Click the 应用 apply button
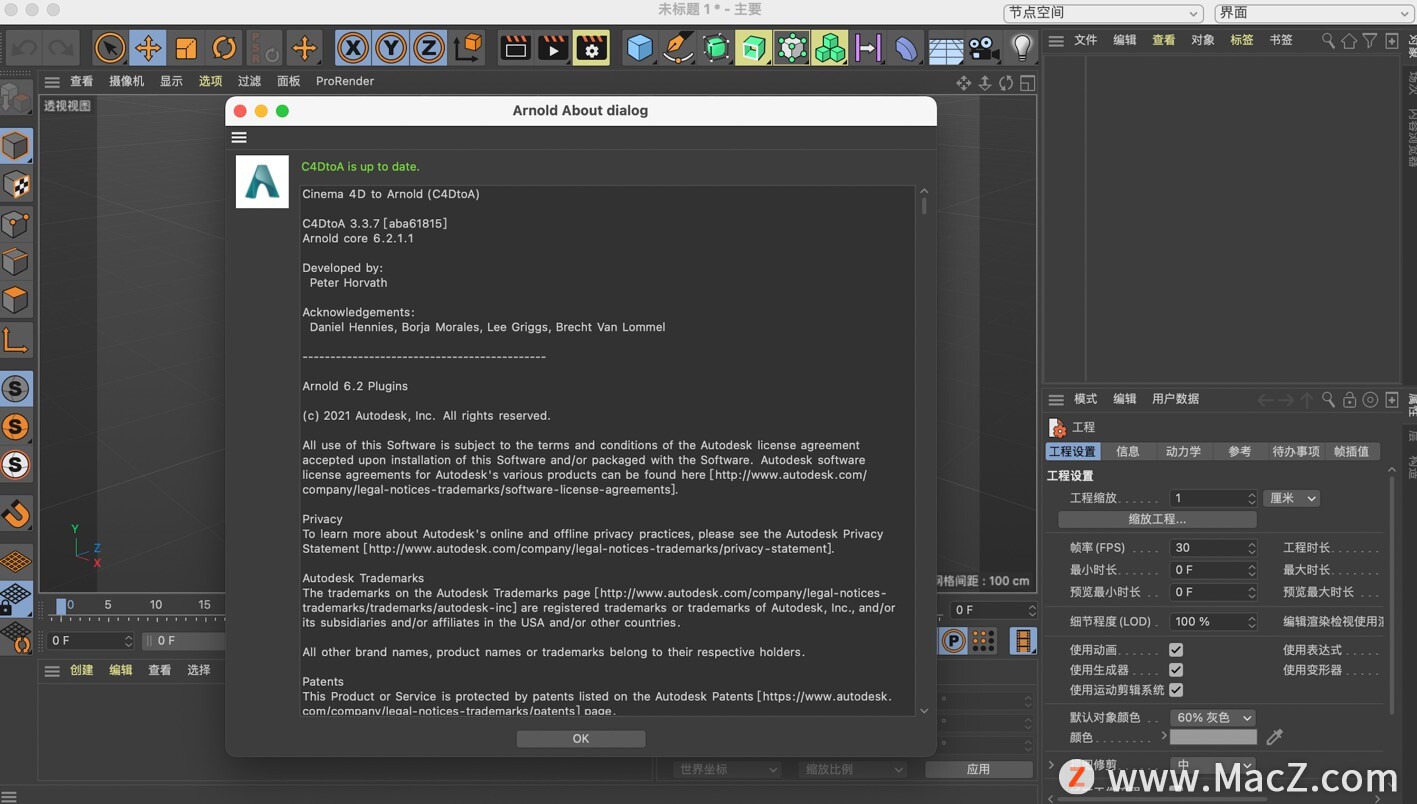 pos(978,769)
